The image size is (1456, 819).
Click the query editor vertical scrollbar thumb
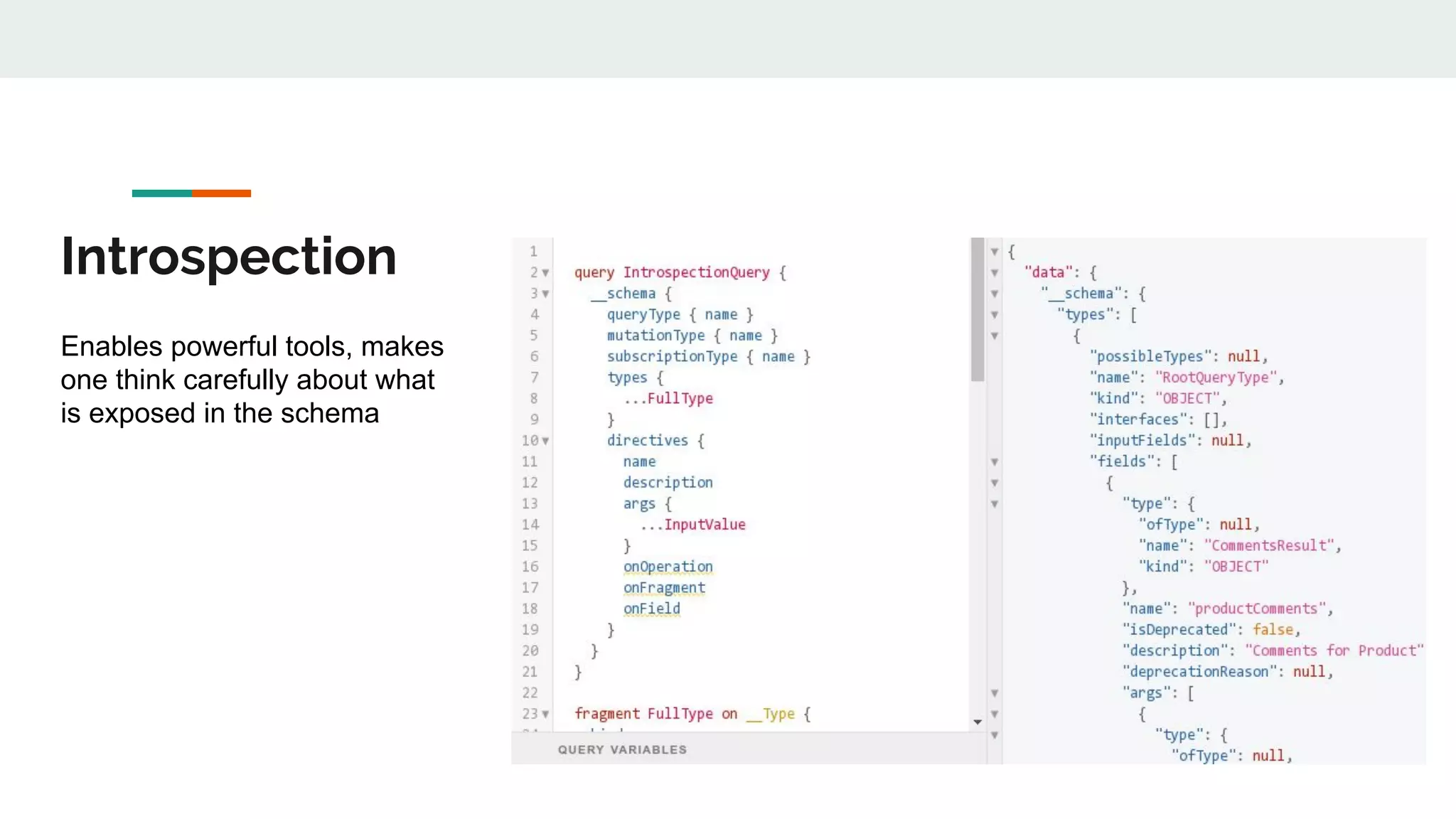[978, 310]
